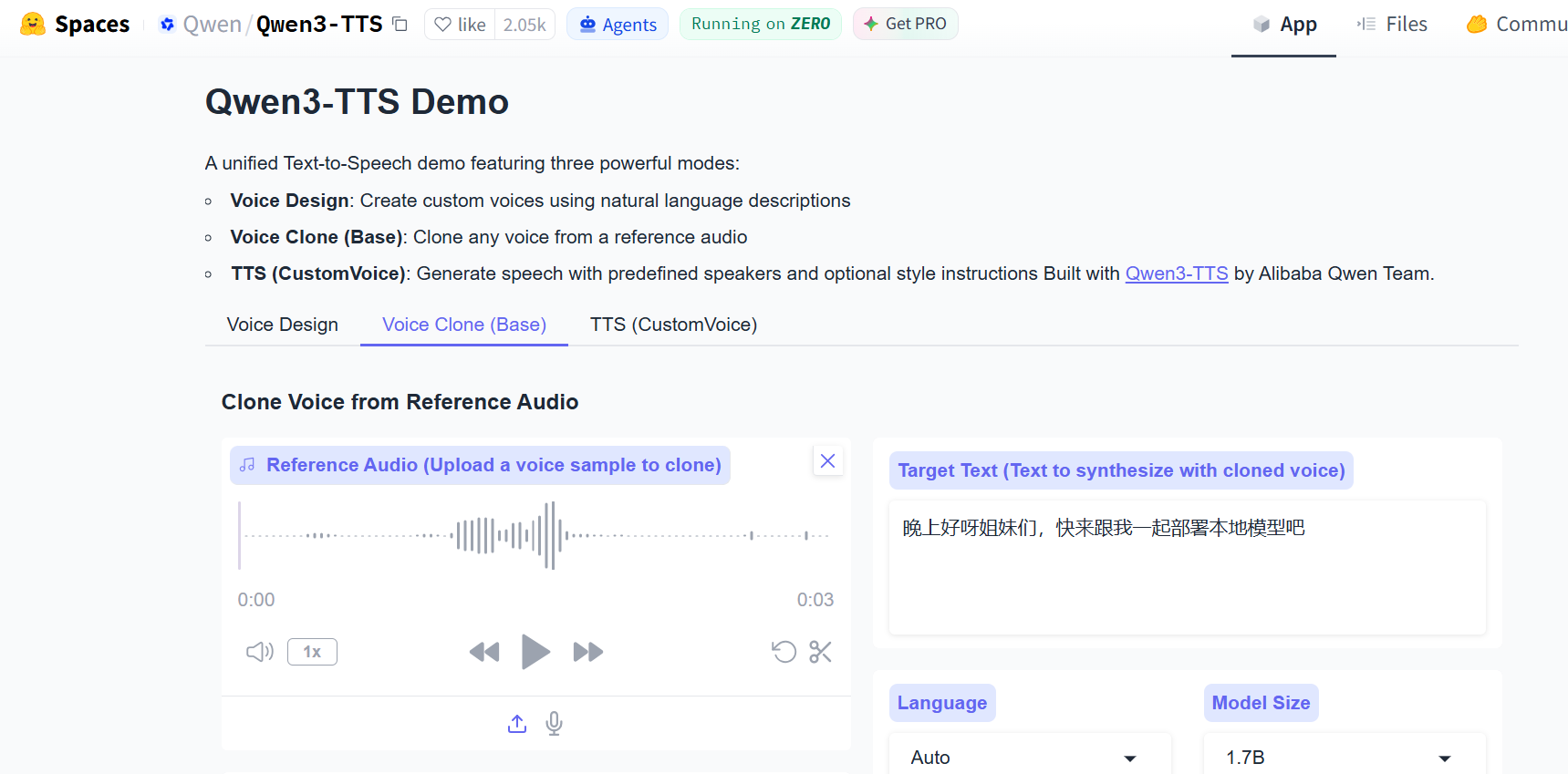
Task: Click the 'Model Size' label
Action: click(1261, 703)
